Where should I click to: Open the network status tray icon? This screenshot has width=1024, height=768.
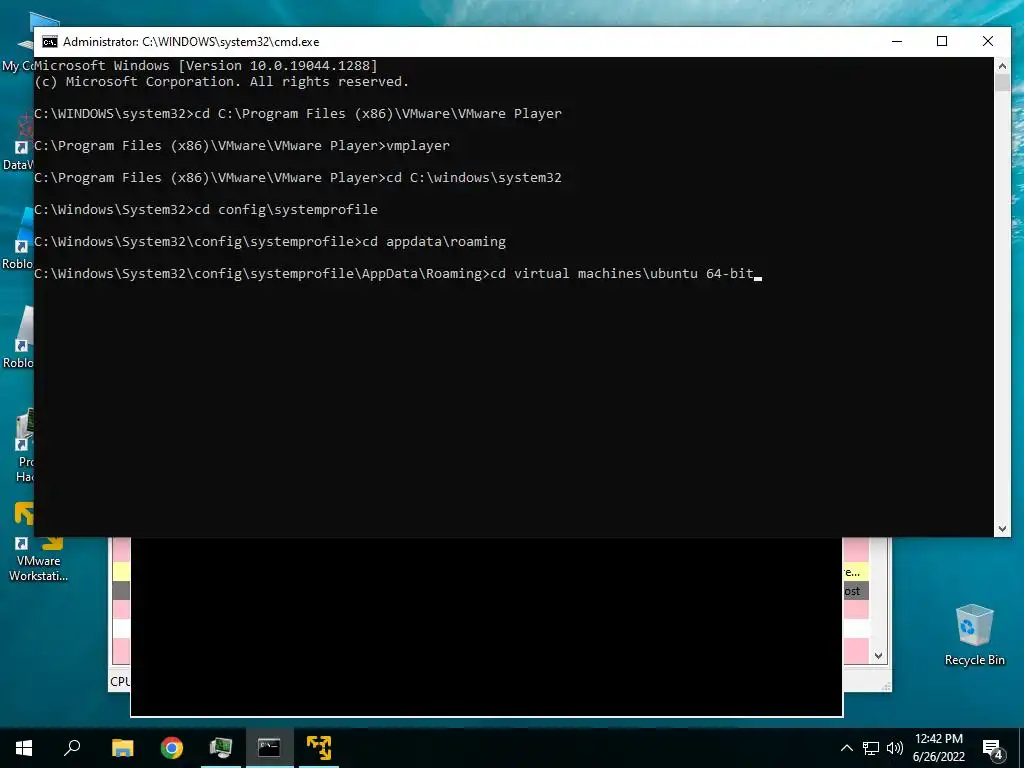pos(871,748)
